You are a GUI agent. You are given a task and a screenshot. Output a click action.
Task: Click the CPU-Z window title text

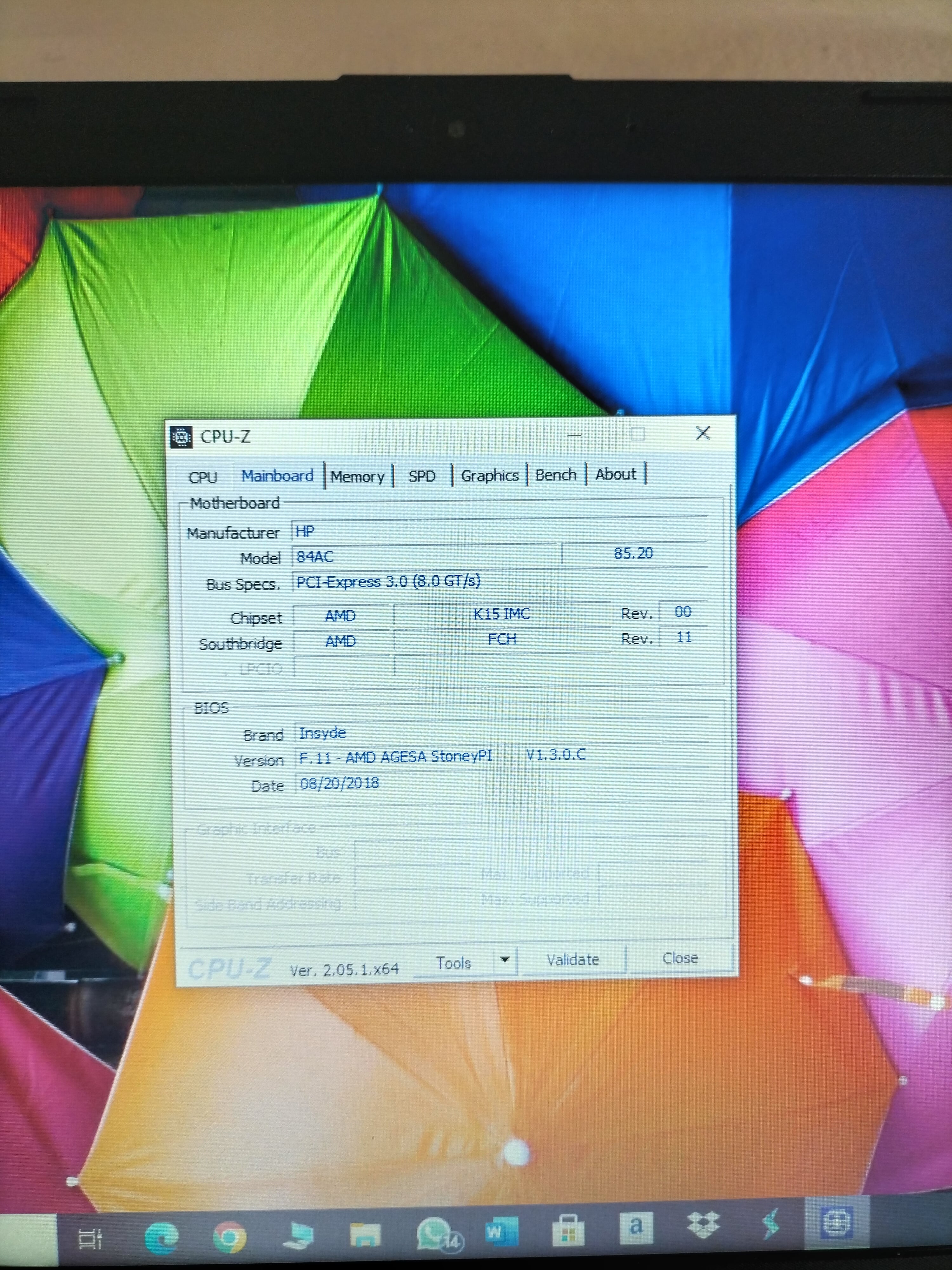click(225, 437)
